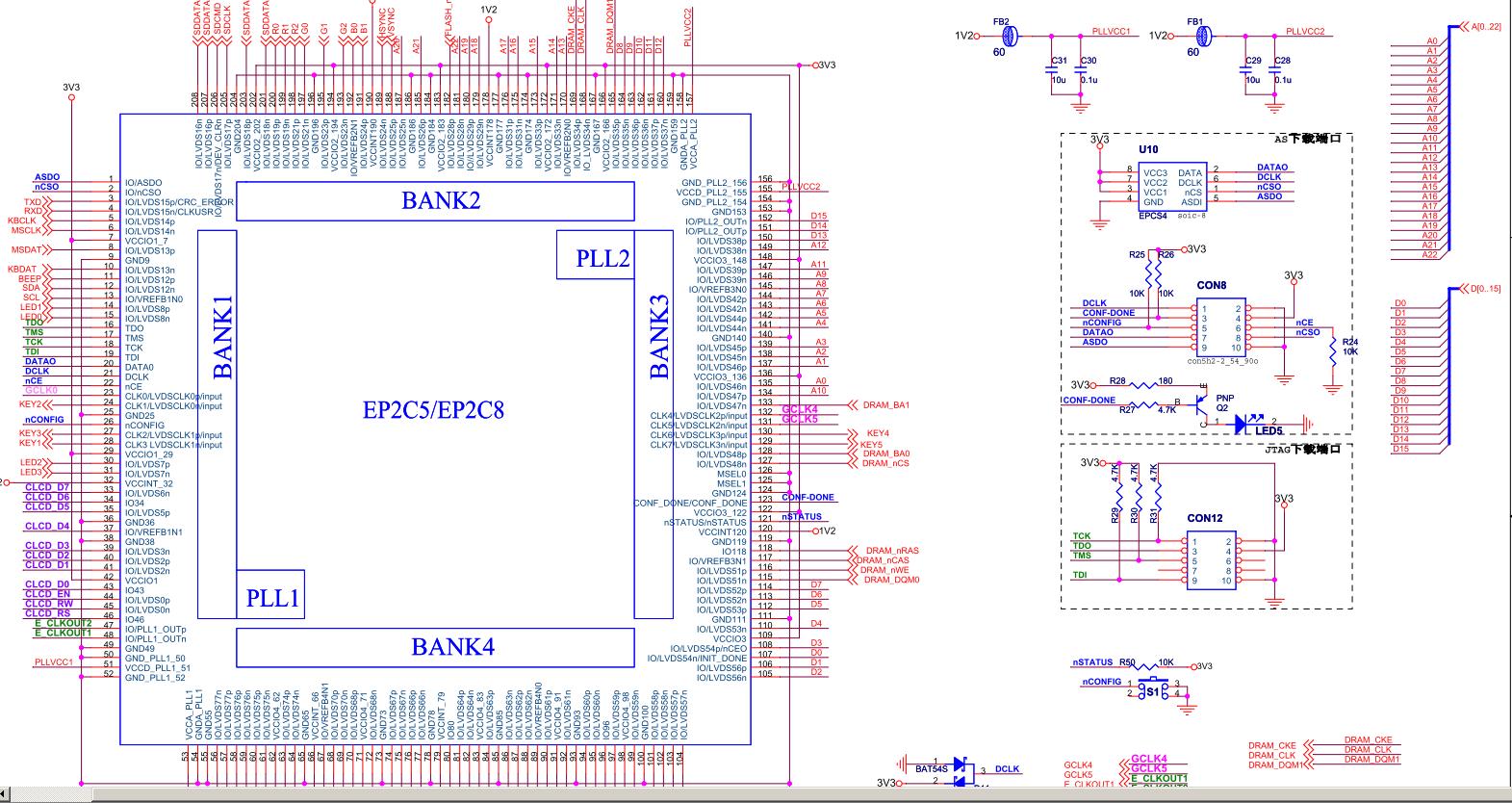Viewport: 1512px width, 803px height.
Task: Click the "EP2C5/EP2C8" chip name
Action: pyautogui.click(x=433, y=410)
